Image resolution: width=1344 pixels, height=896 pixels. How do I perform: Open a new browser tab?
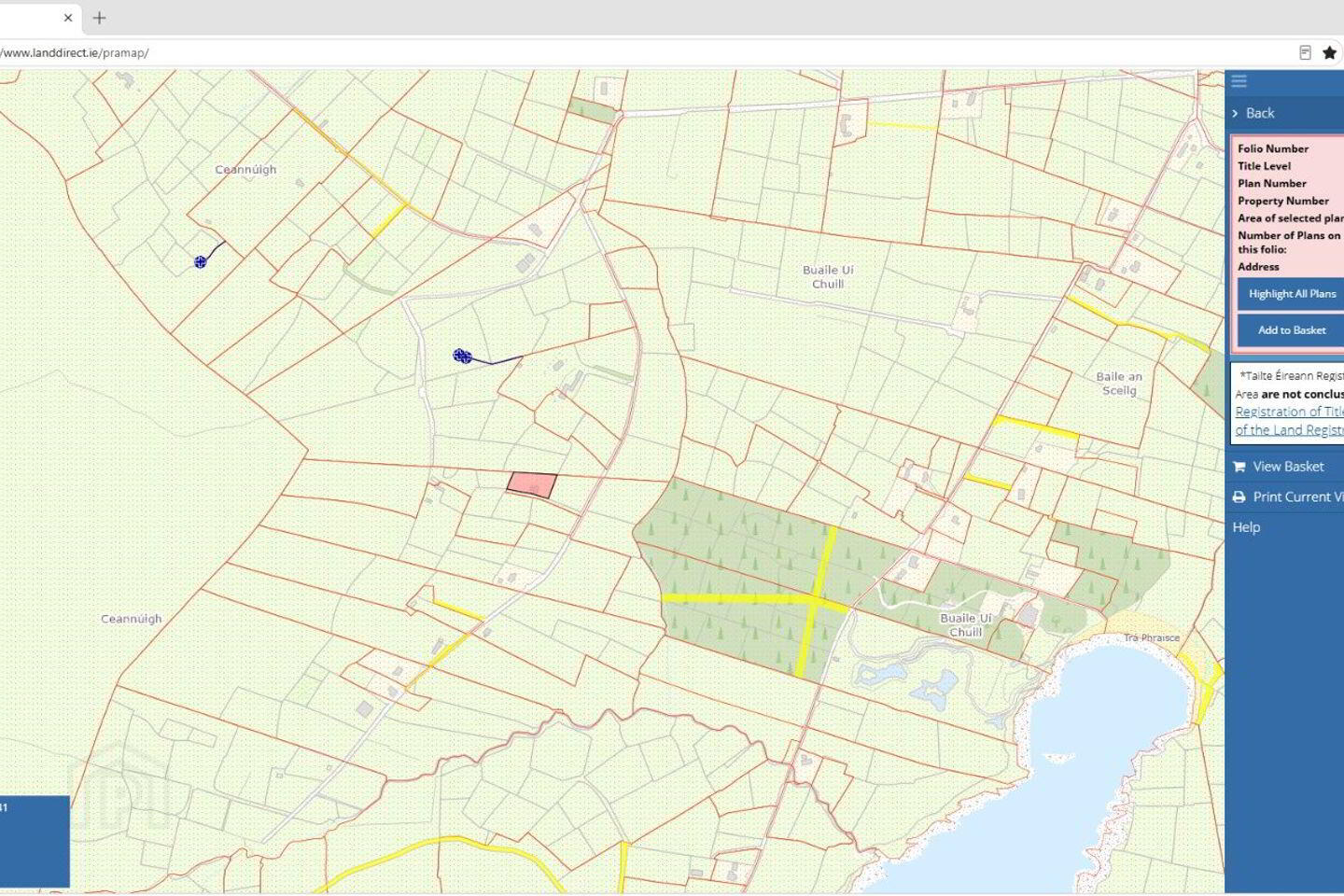tap(100, 18)
